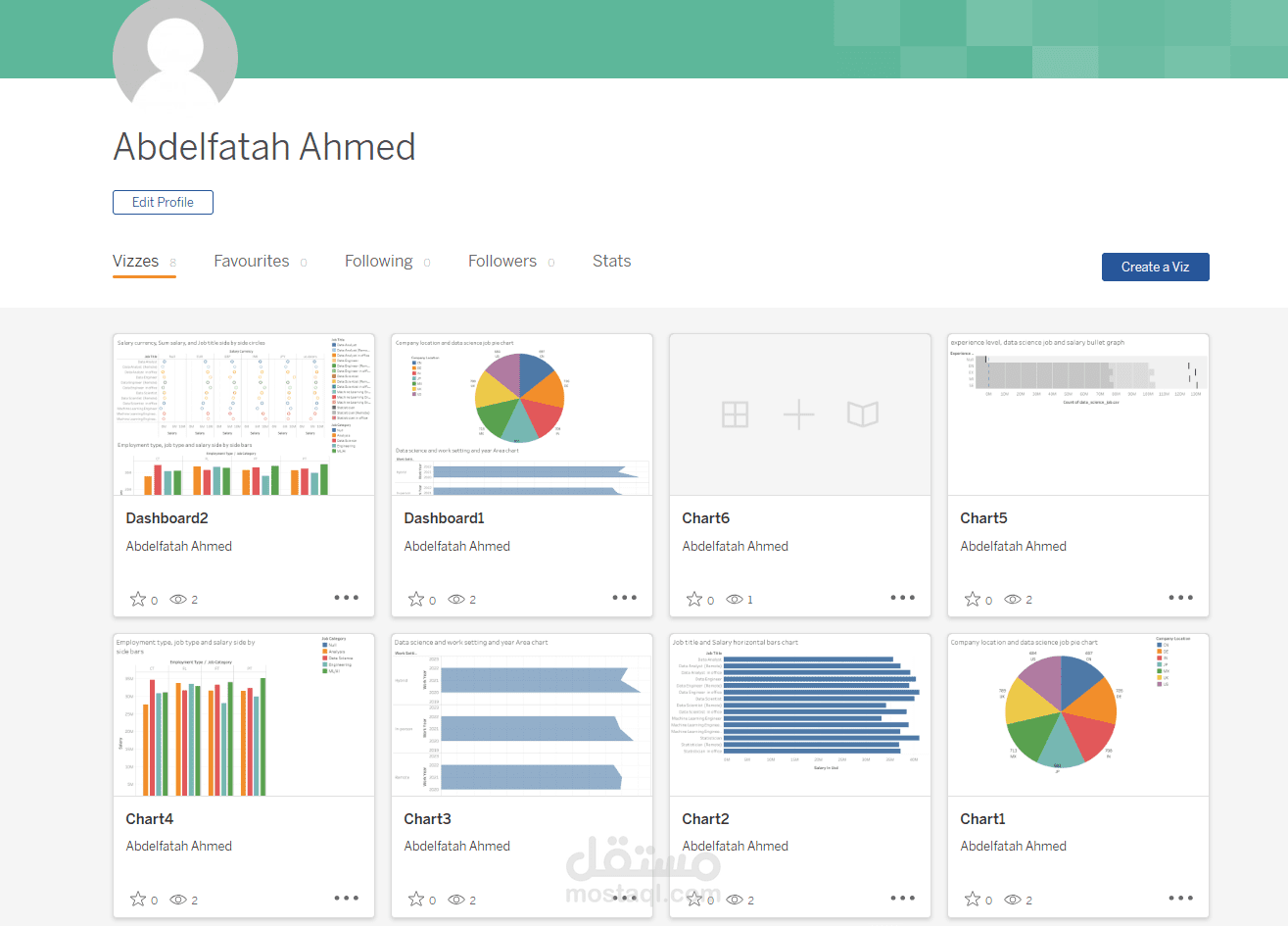This screenshot has height=926, width=1288.
Task: Switch to the Vizzes tab
Action: [144, 262]
